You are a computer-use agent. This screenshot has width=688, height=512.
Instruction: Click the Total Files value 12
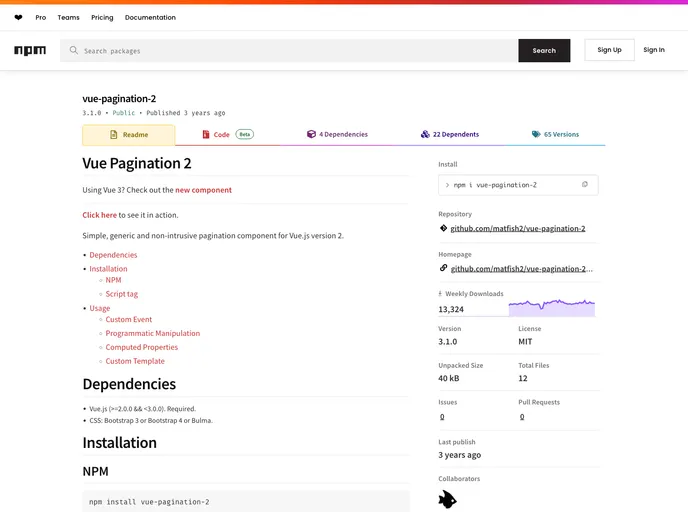(x=523, y=378)
